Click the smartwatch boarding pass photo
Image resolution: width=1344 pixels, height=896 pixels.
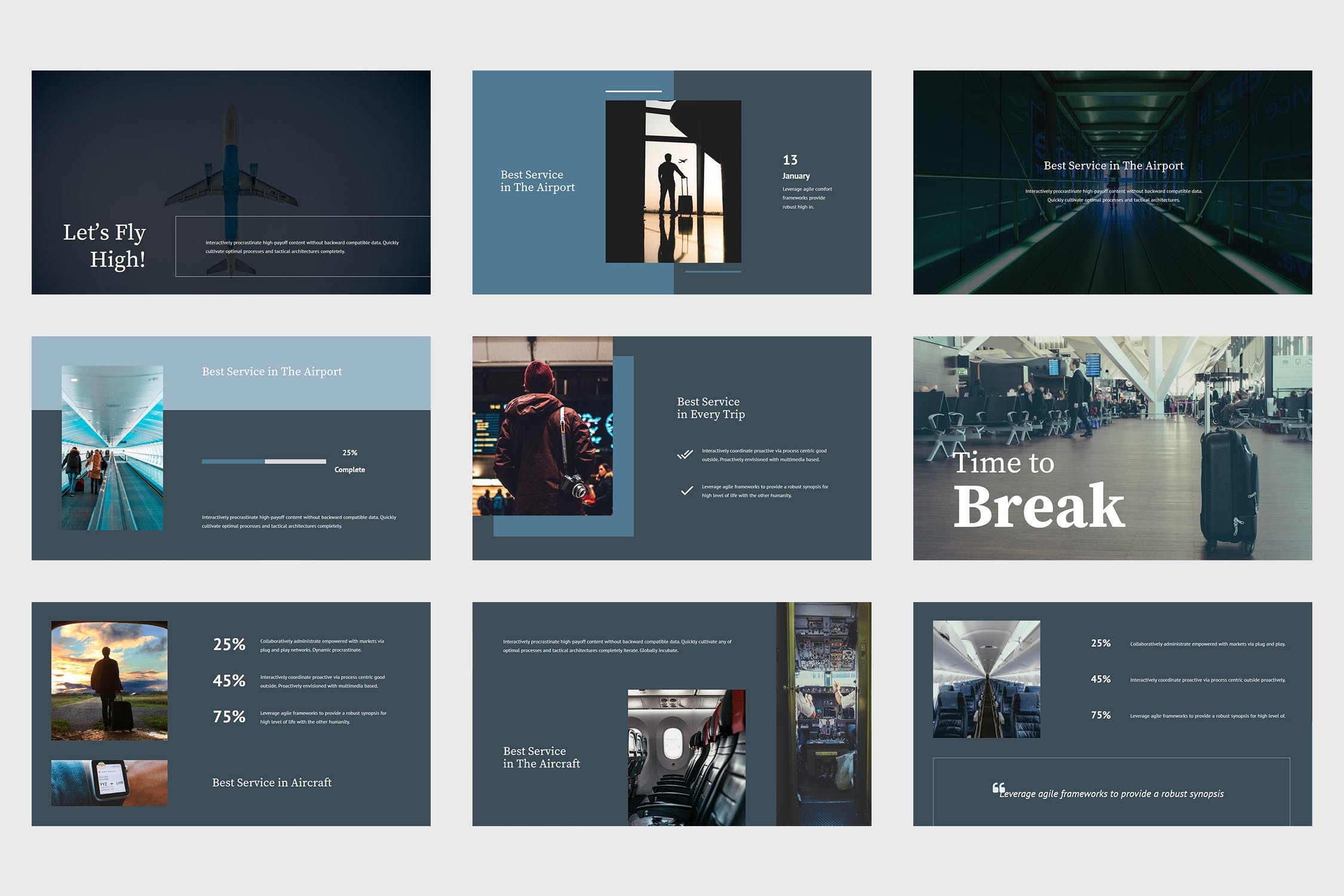(x=109, y=783)
